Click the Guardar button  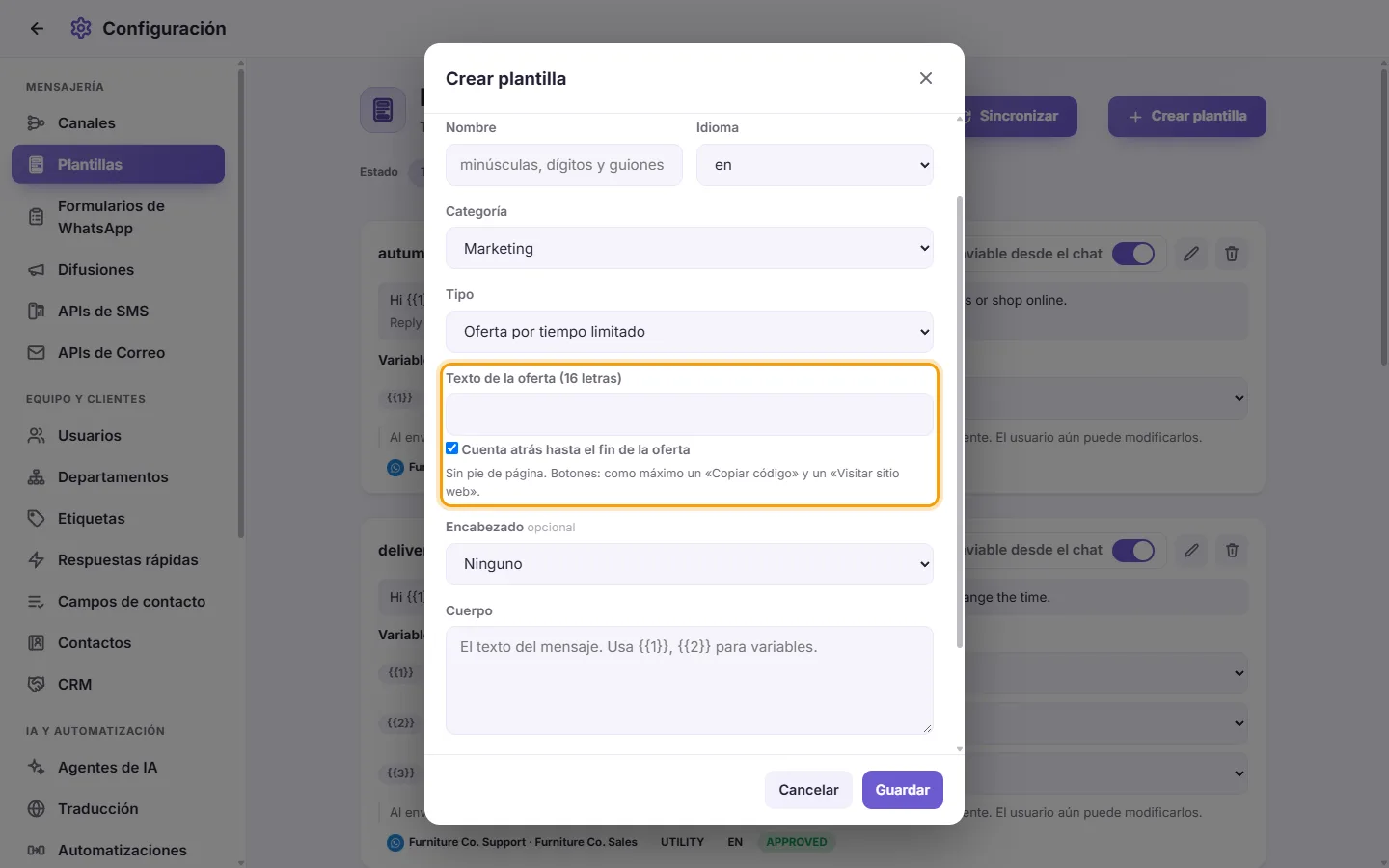[x=903, y=790]
